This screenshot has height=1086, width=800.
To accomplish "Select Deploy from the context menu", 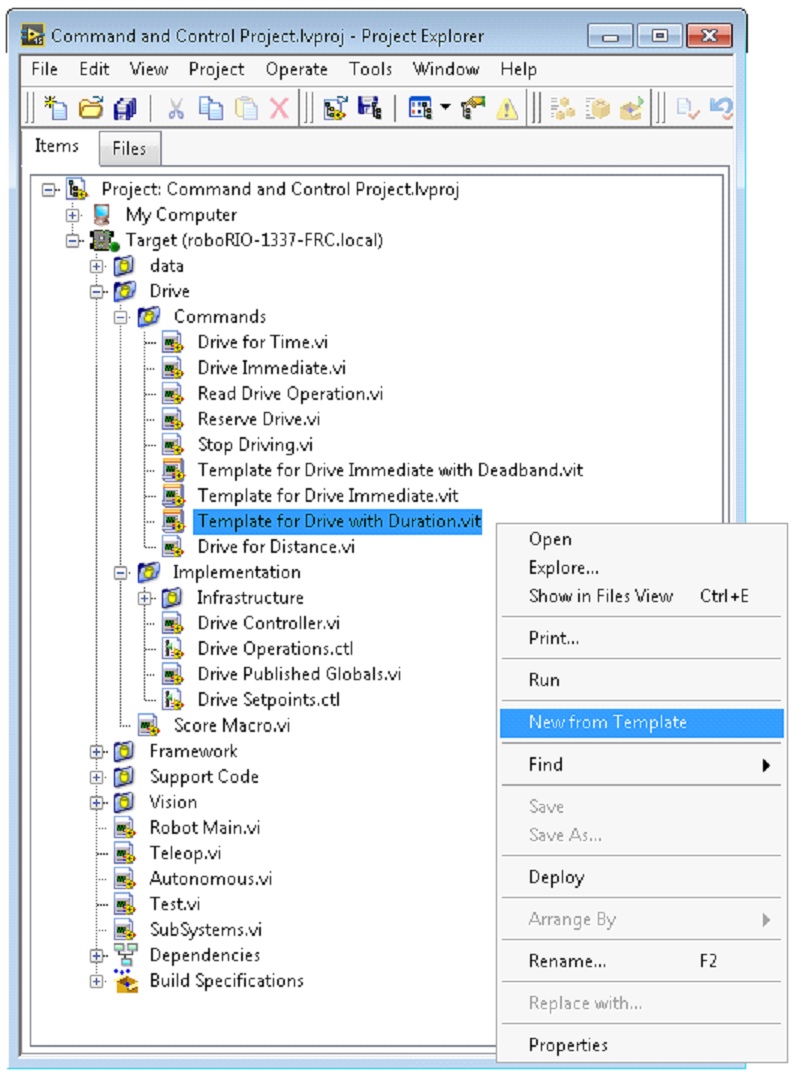I will [x=556, y=878].
